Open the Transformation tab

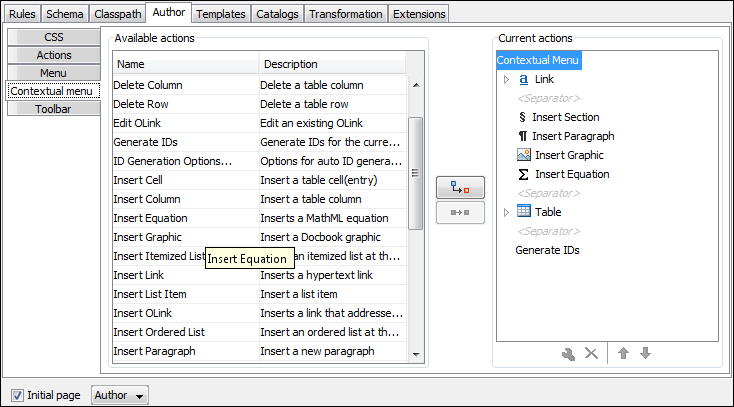coord(345,14)
